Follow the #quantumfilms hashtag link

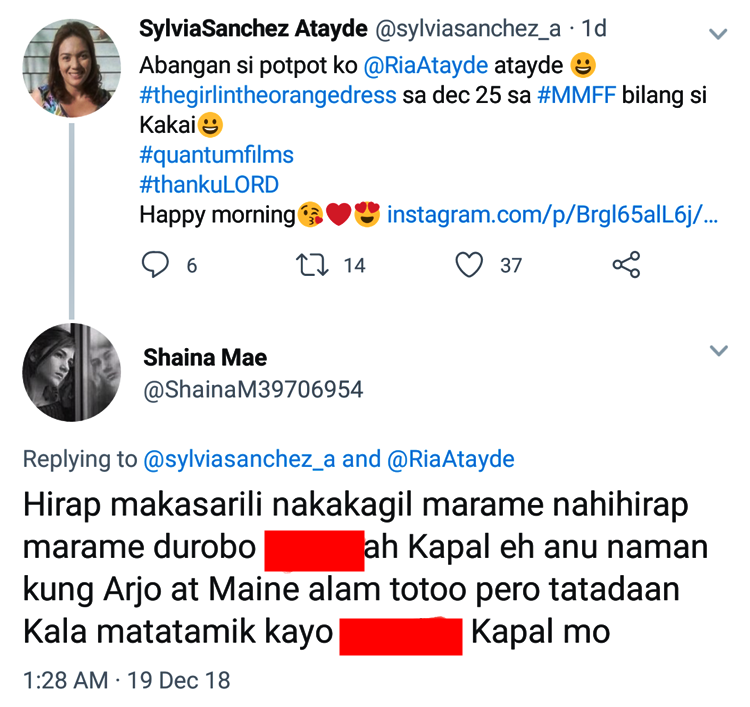tap(217, 156)
